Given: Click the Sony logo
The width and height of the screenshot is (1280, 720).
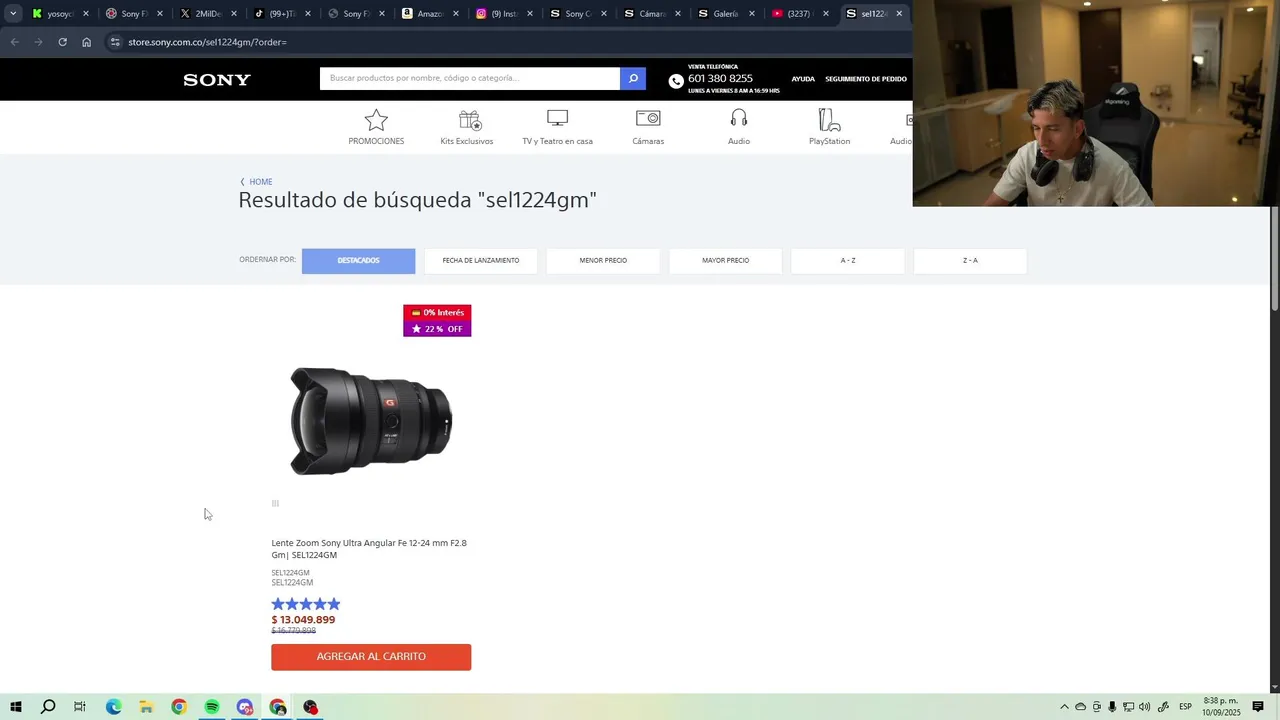Looking at the screenshot, I should point(217,80).
